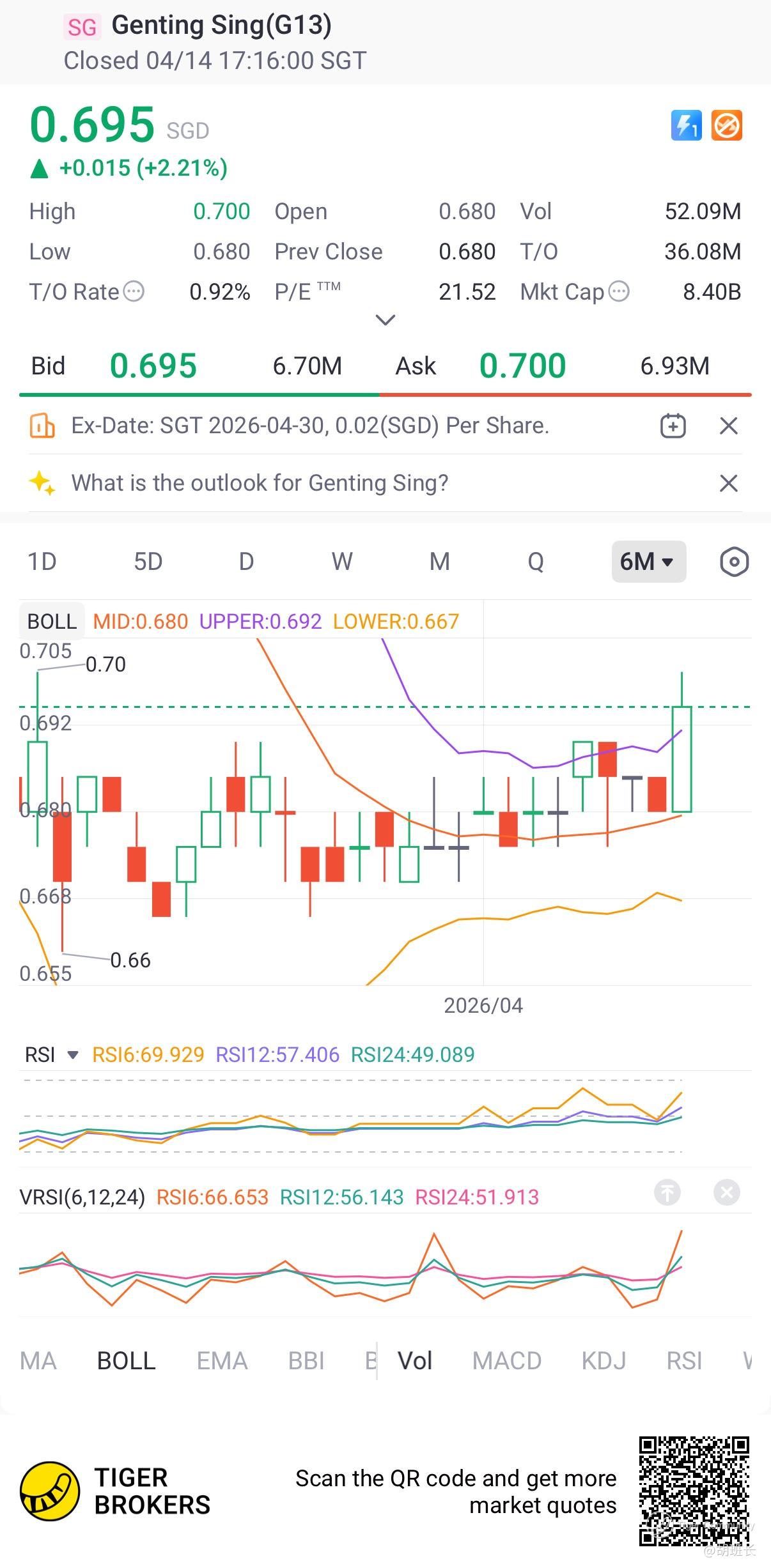Dismiss the outlook question banner

tap(729, 483)
